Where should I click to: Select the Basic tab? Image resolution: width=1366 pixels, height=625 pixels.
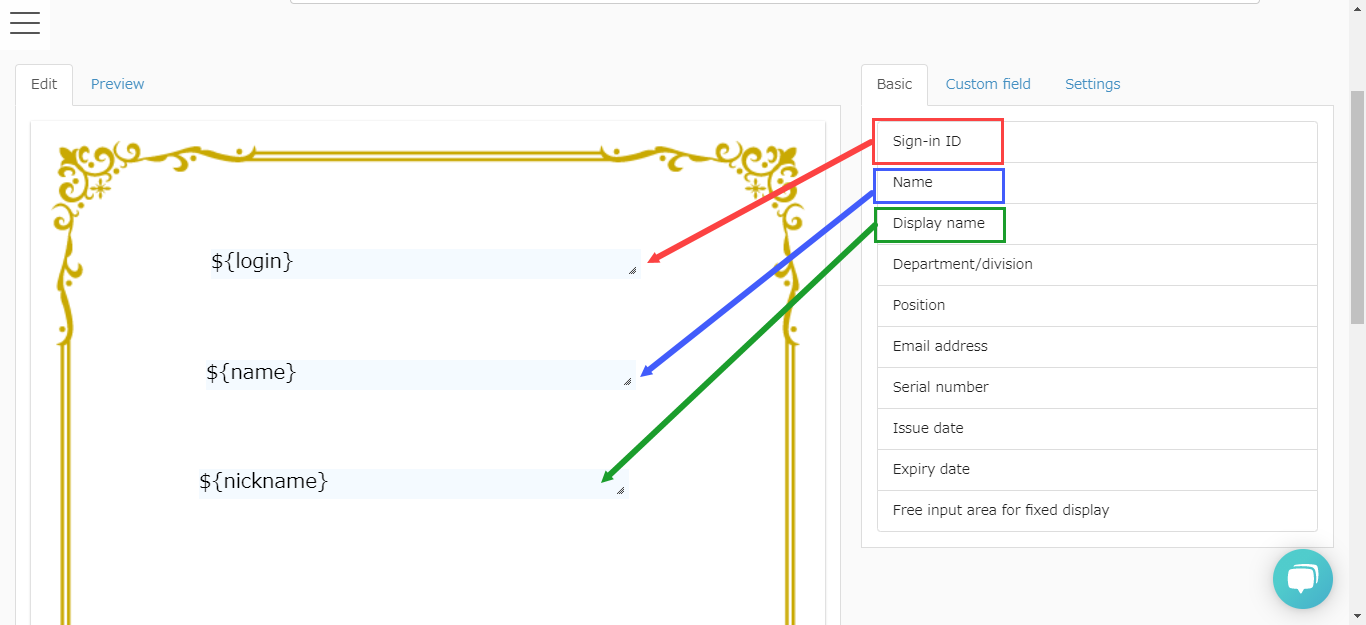click(x=894, y=84)
